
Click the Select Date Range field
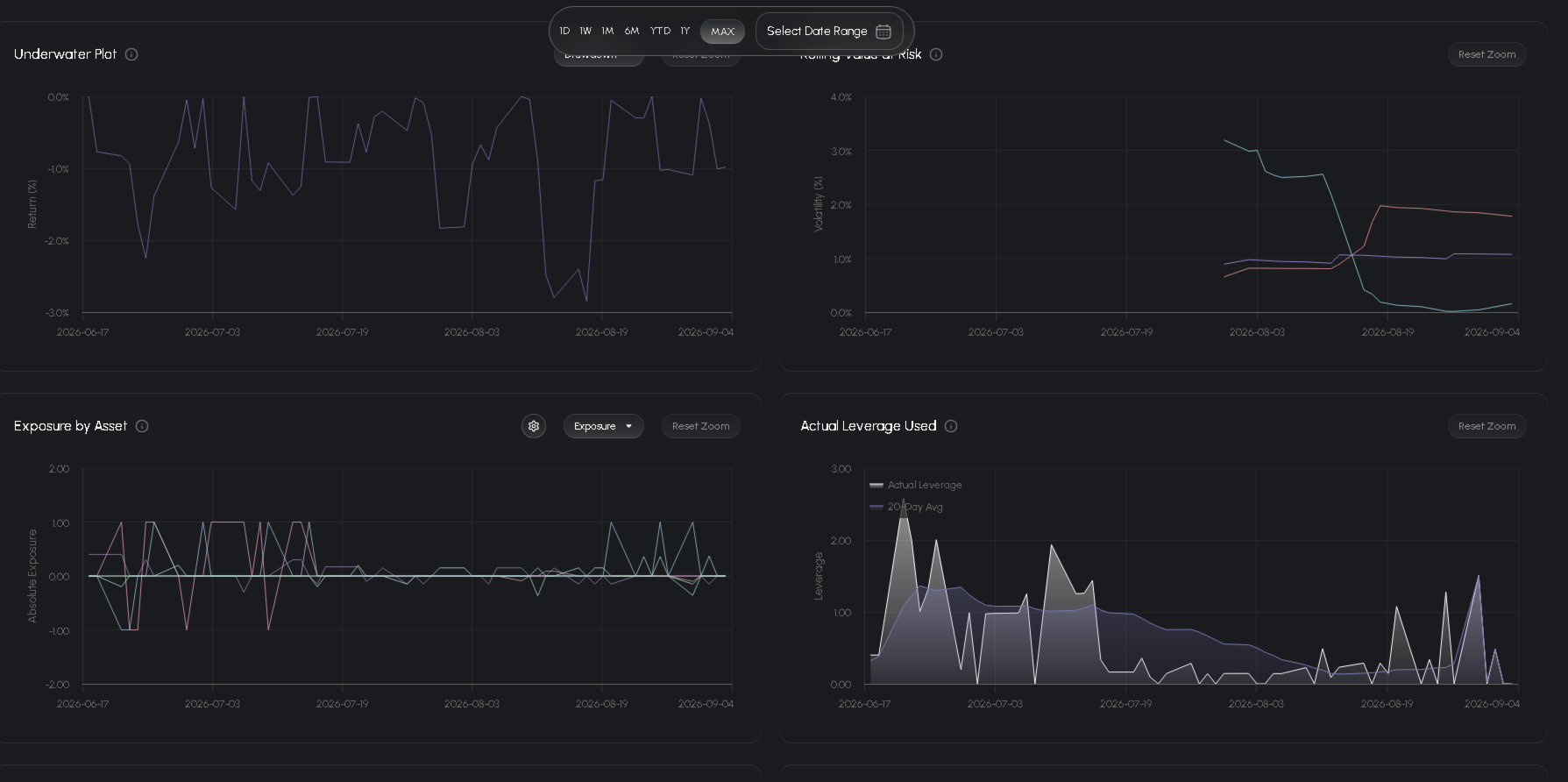pos(829,32)
